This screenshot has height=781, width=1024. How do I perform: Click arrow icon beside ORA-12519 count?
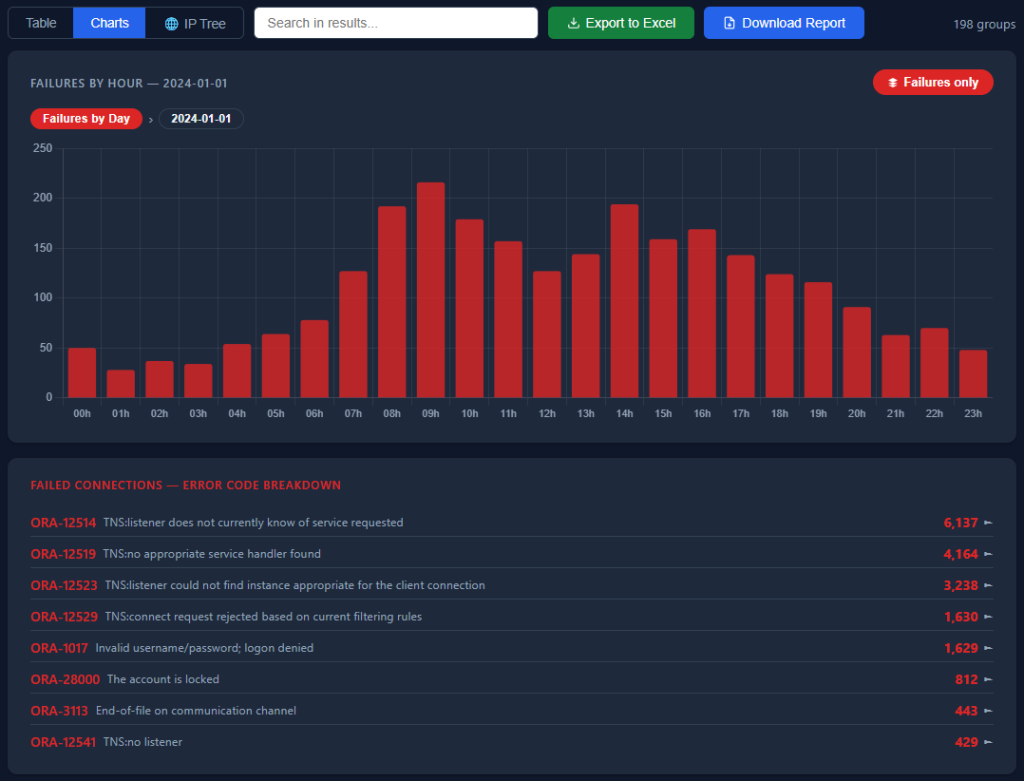coord(988,554)
